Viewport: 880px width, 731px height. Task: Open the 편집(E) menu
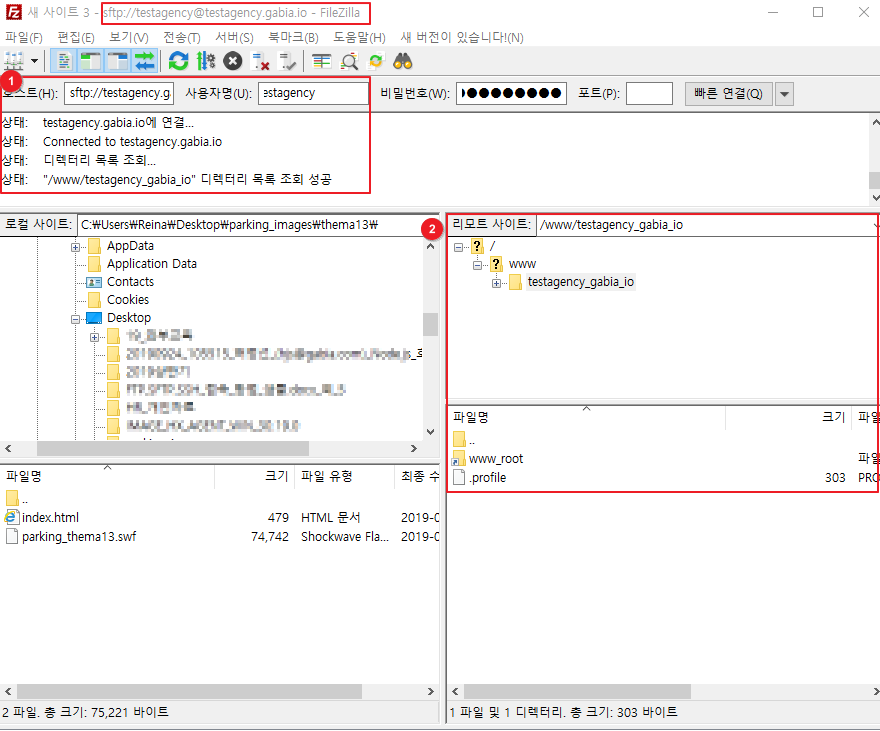76,38
